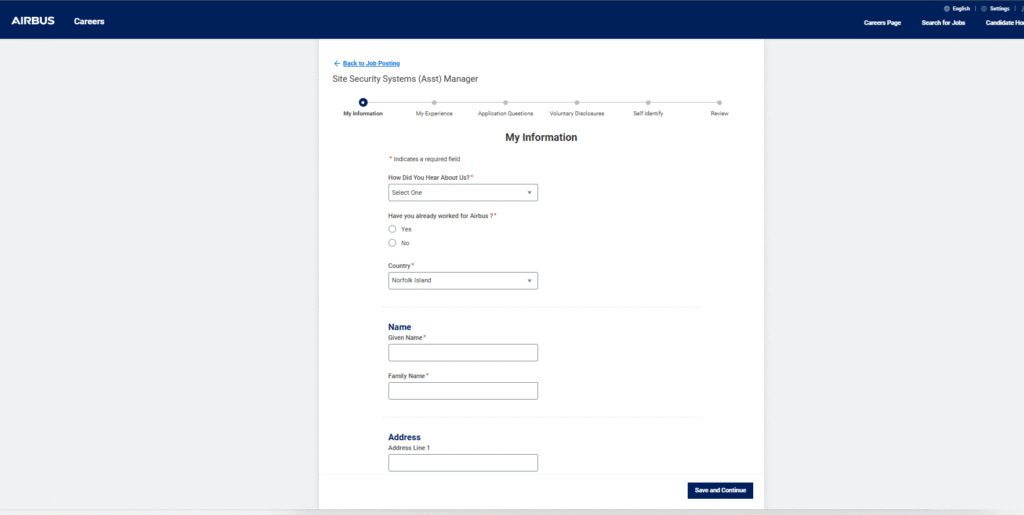The height and width of the screenshot is (515, 1024).
Task: Open the Back to Job Posting link
Action: (x=371, y=63)
